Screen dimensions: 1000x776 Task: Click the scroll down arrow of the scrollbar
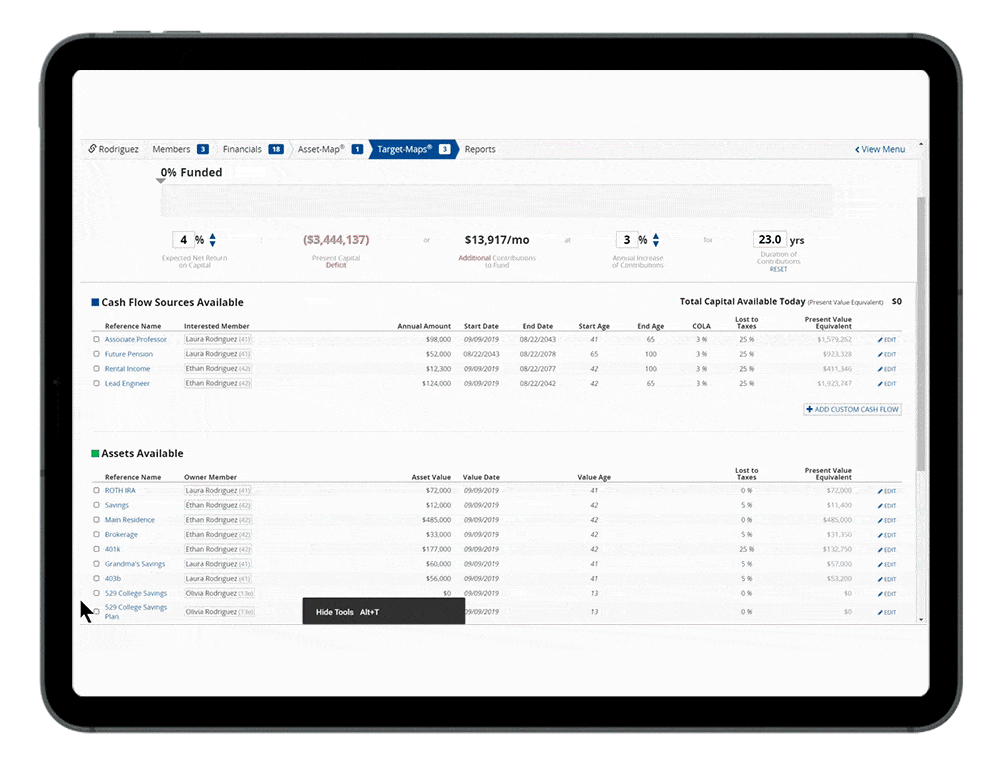921,619
